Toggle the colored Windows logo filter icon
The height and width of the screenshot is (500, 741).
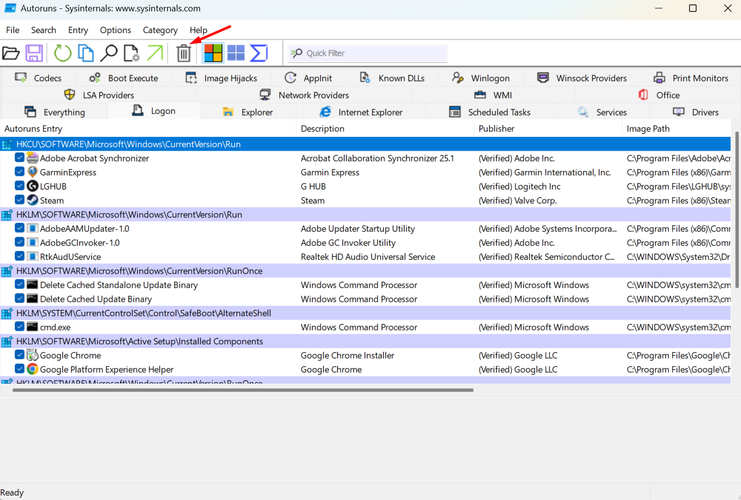[x=212, y=53]
